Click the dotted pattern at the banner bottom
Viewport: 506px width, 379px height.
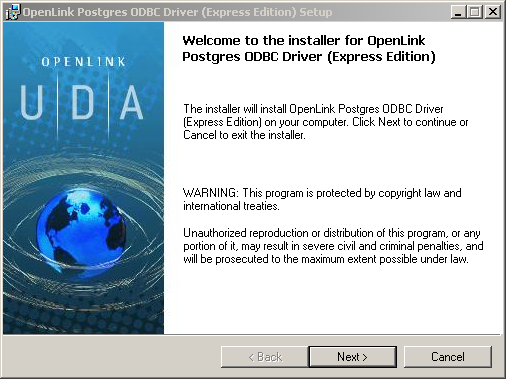83,317
